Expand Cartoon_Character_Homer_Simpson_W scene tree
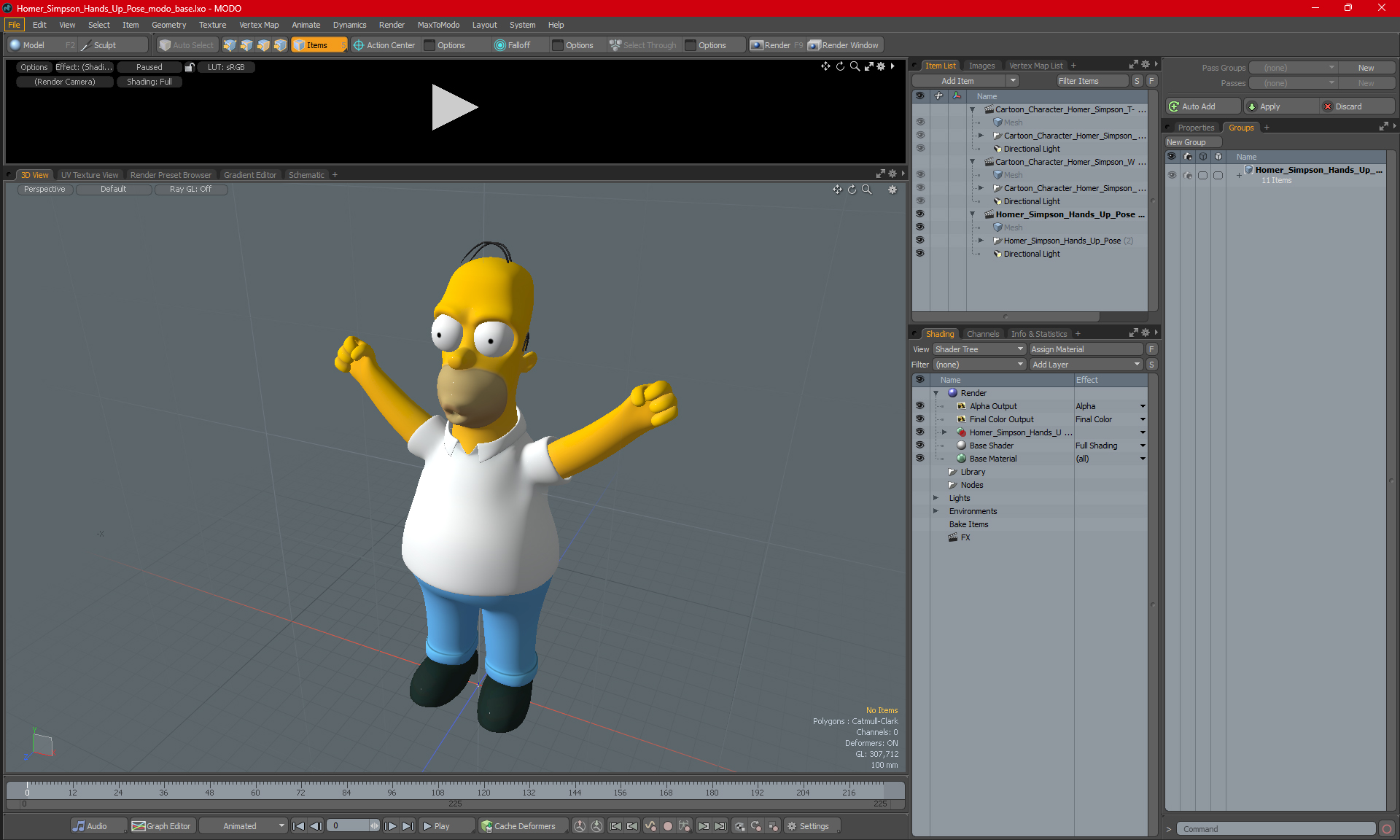Image resolution: width=1400 pixels, height=840 pixels. point(972,162)
